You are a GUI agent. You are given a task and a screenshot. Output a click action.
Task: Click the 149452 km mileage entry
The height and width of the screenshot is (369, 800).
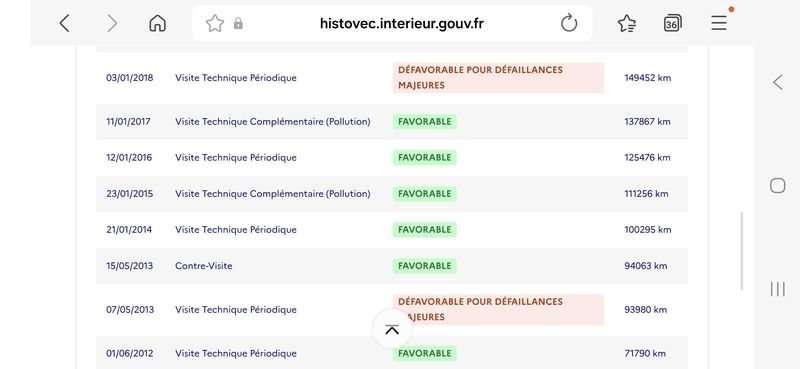(647, 78)
